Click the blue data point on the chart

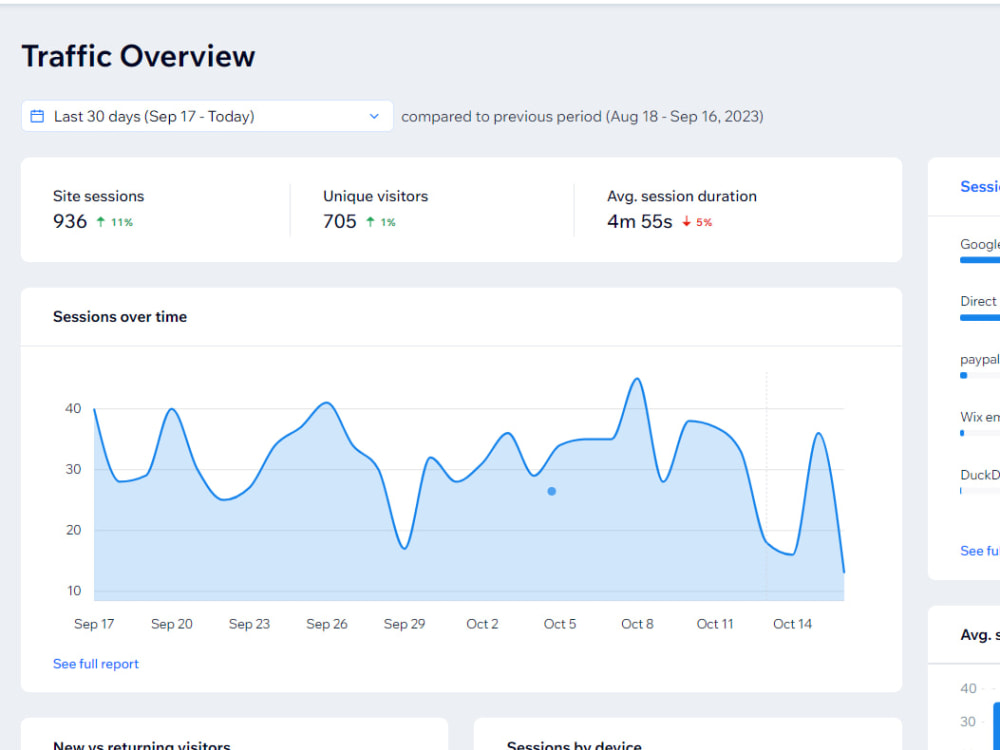(x=552, y=491)
